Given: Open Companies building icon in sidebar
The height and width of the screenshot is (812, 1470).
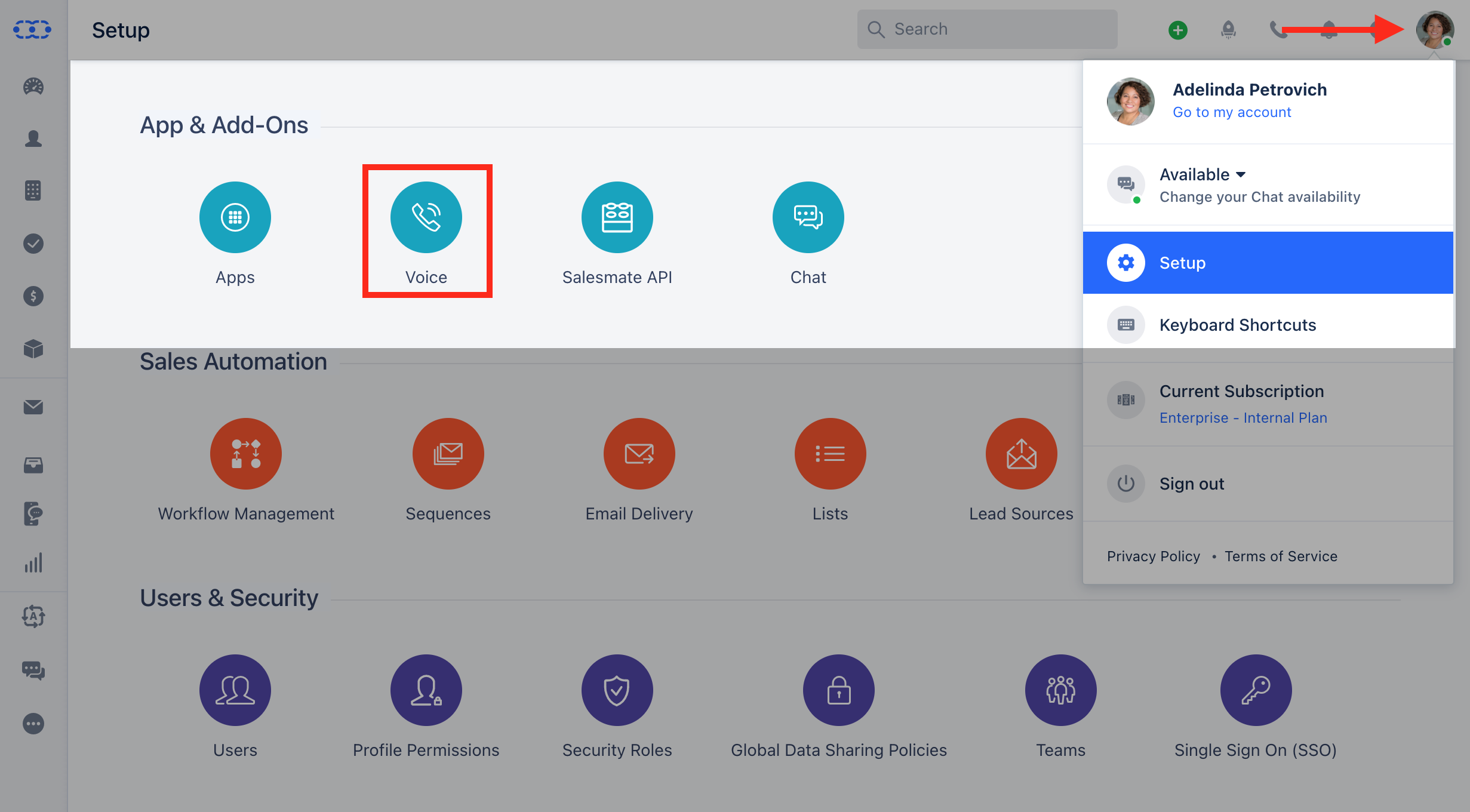Looking at the screenshot, I should pyautogui.click(x=33, y=191).
